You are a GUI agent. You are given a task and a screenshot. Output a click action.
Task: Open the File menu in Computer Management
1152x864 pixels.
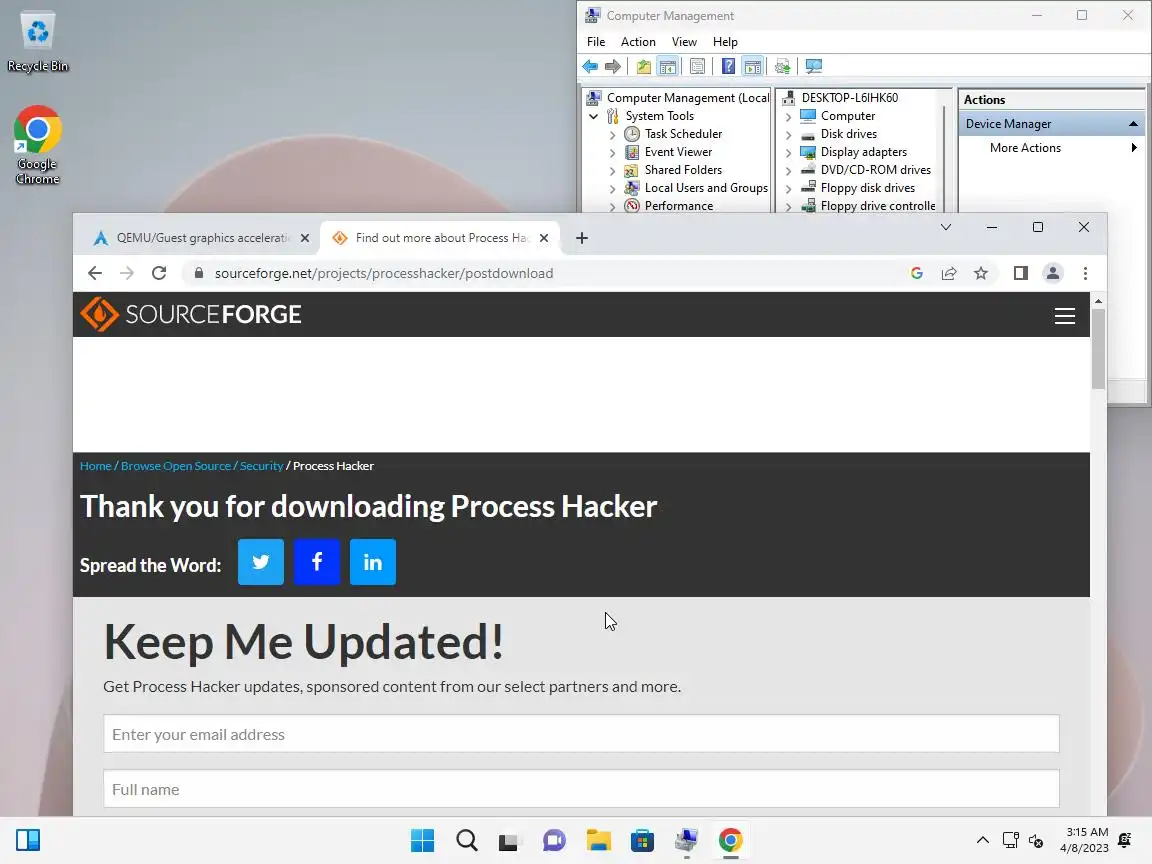pos(596,42)
